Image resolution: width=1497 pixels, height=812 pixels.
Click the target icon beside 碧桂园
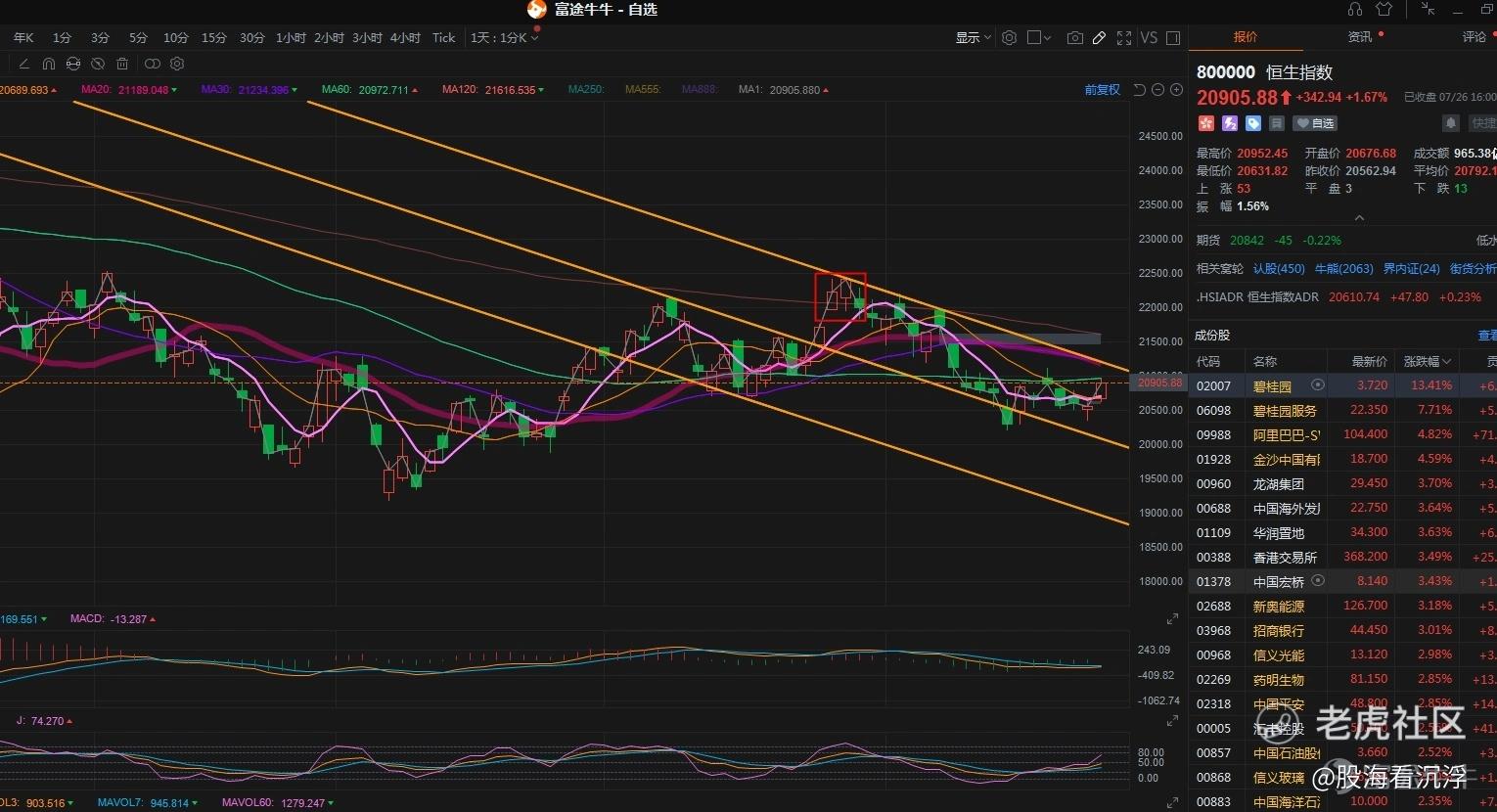click(1317, 385)
